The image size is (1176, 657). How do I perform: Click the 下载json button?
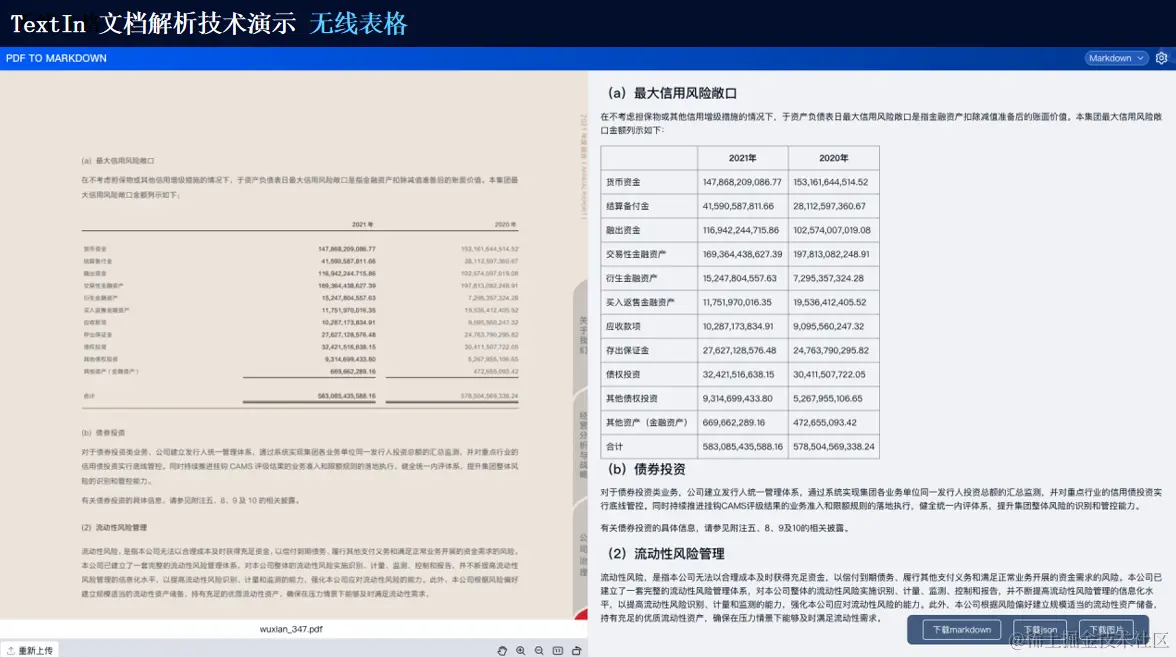tap(1040, 630)
